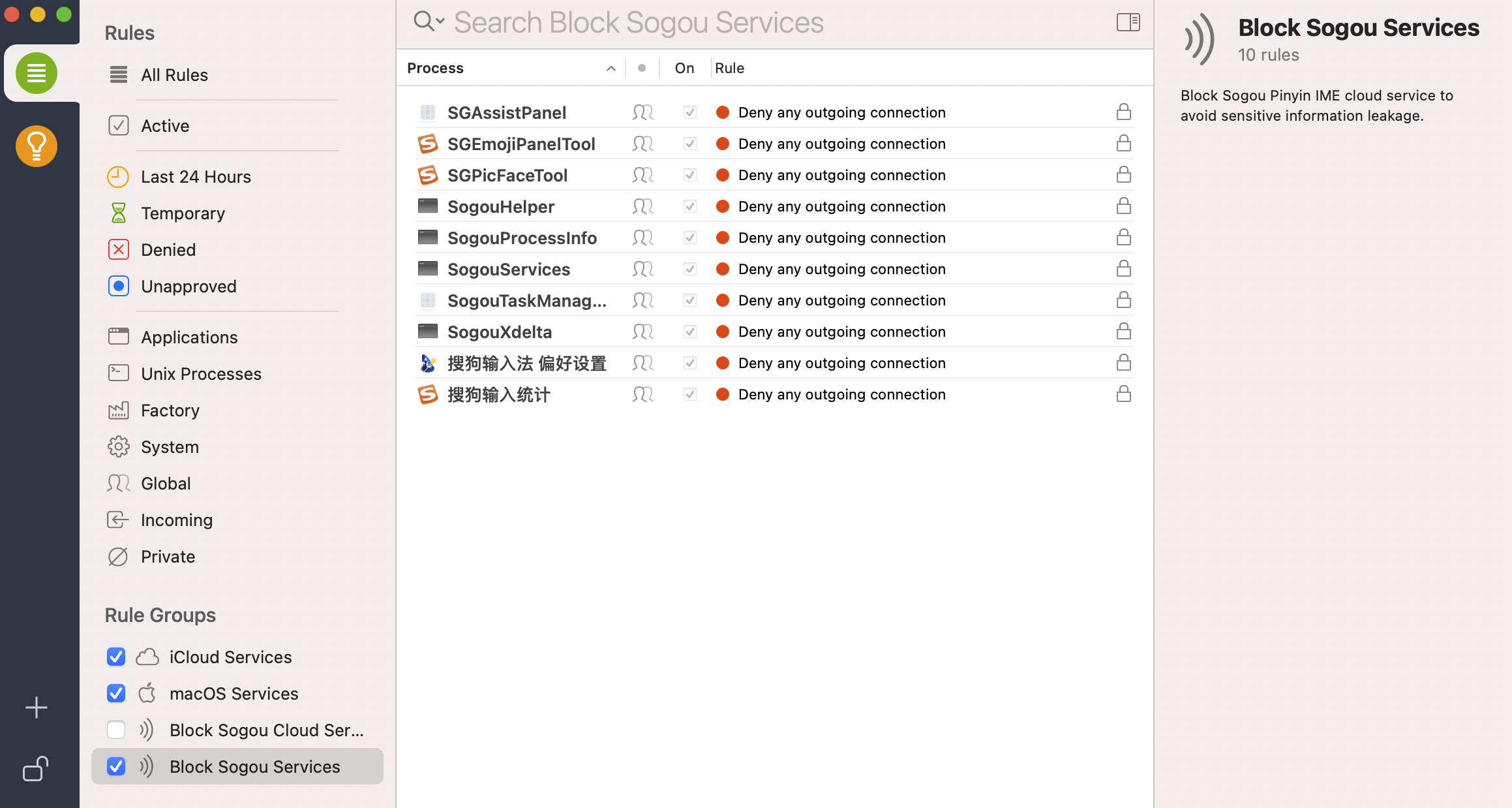Toggle On checkbox for SGEmojiPanelTool rule

point(689,144)
